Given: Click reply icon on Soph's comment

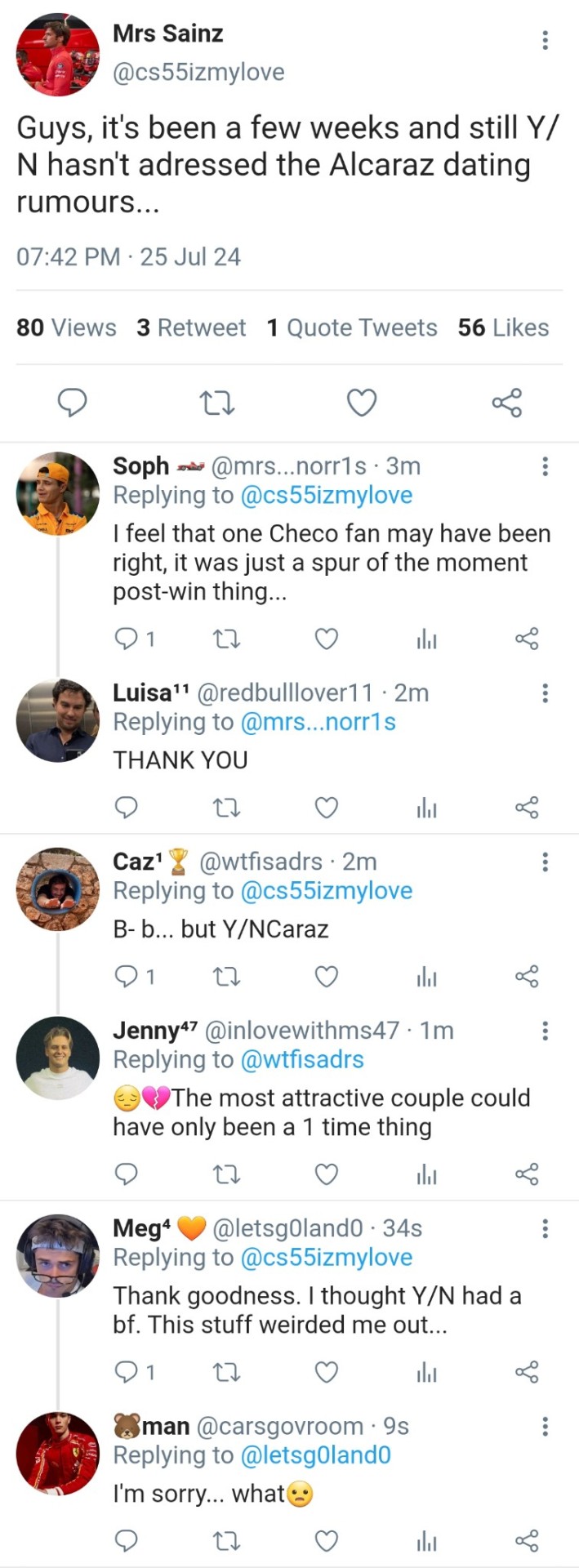Looking at the screenshot, I should pyautogui.click(x=127, y=639).
